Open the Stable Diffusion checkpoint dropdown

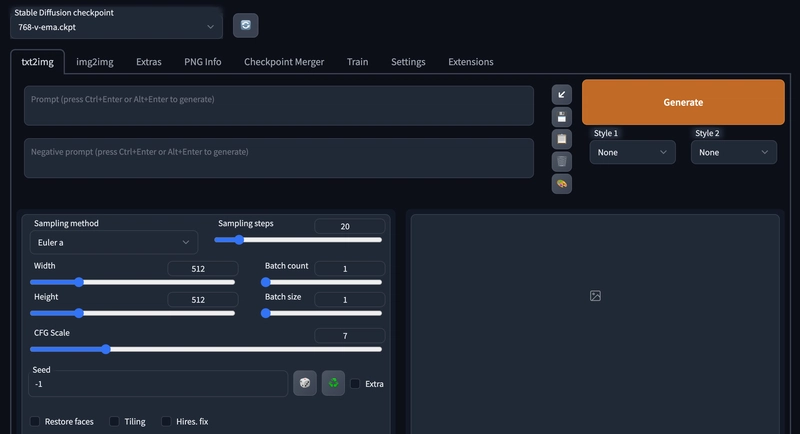[x=116, y=27]
